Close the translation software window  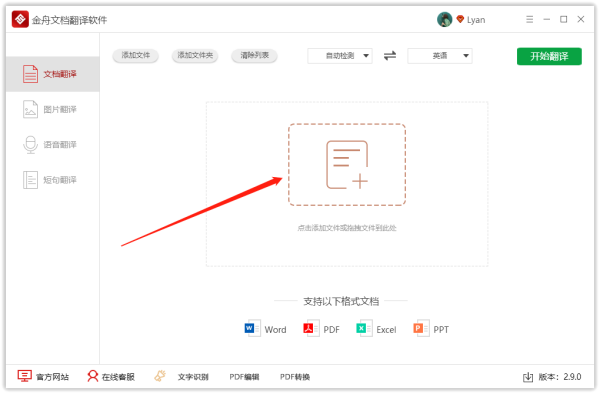[580, 19]
